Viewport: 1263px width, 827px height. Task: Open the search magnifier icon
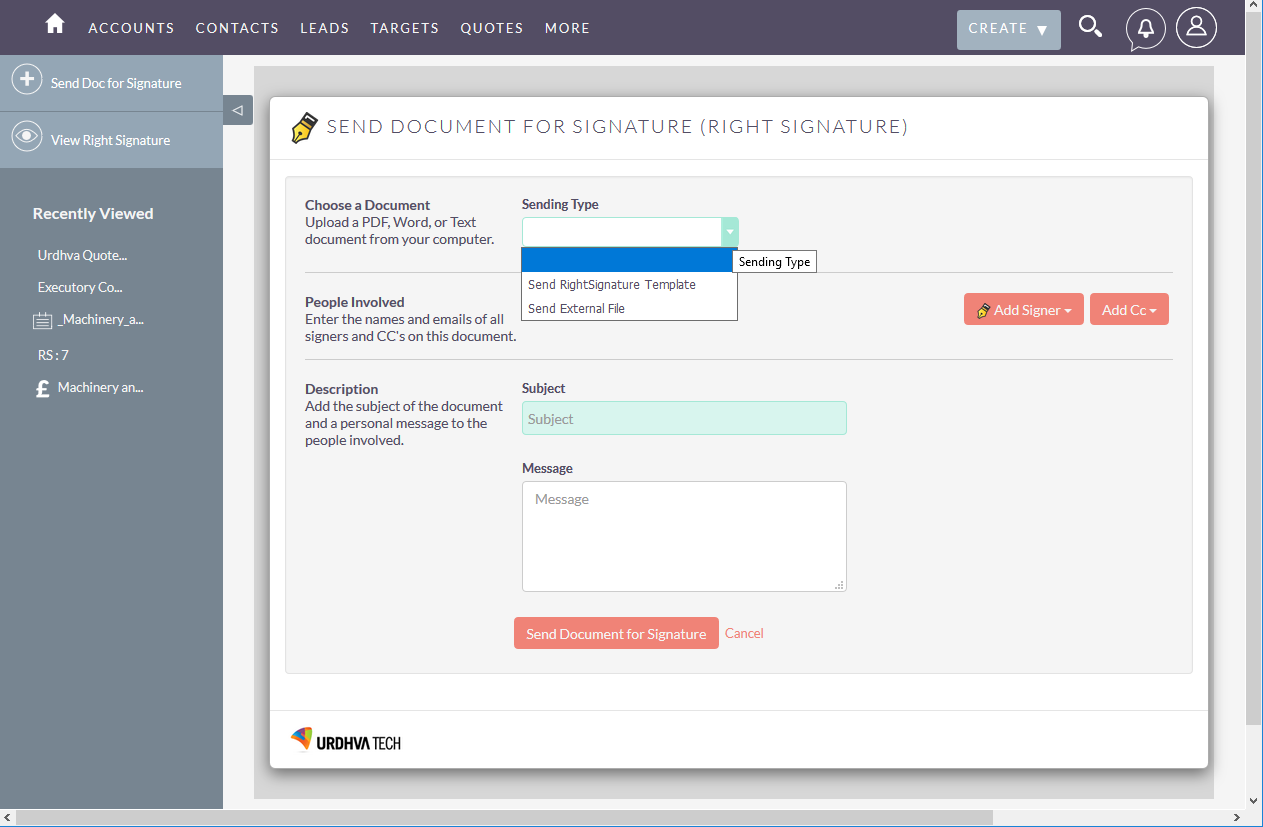pyautogui.click(x=1090, y=27)
